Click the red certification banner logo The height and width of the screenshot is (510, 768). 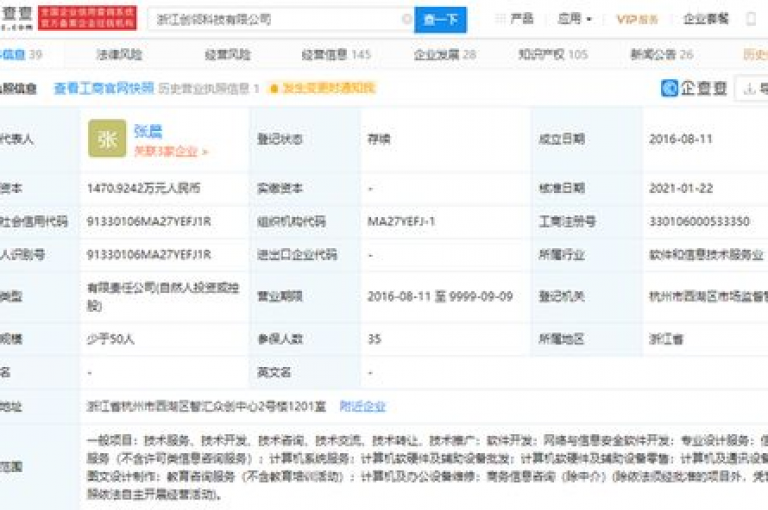(88, 18)
